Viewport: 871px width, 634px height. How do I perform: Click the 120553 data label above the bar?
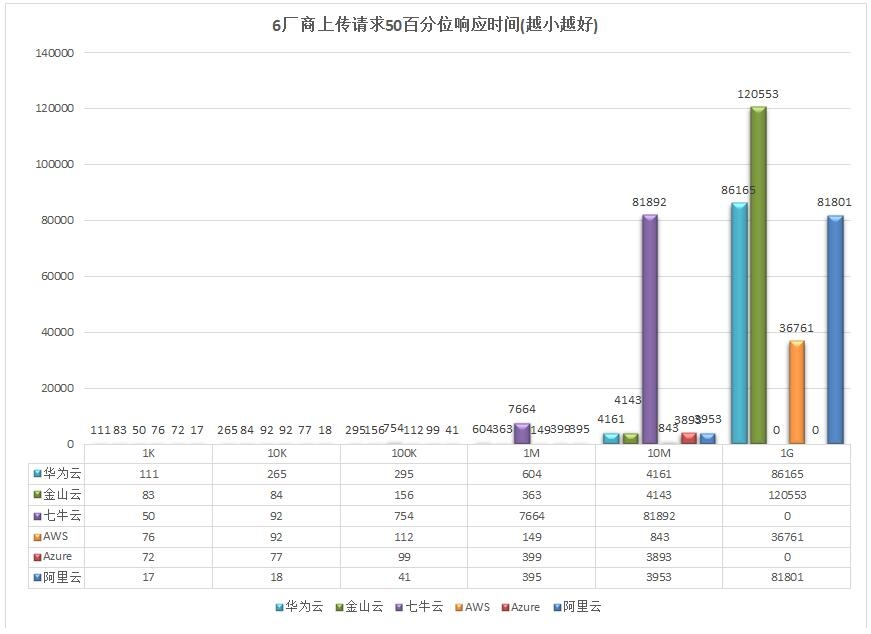pos(758,94)
